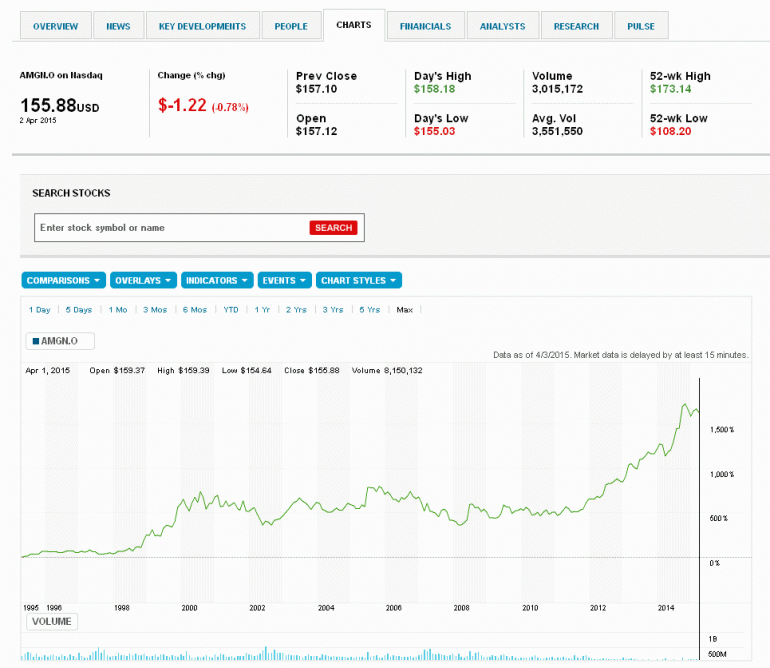This screenshot has width=770, height=668.
Task: Choose the YTD time range
Action: pyautogui.click(x=231, y=310)
